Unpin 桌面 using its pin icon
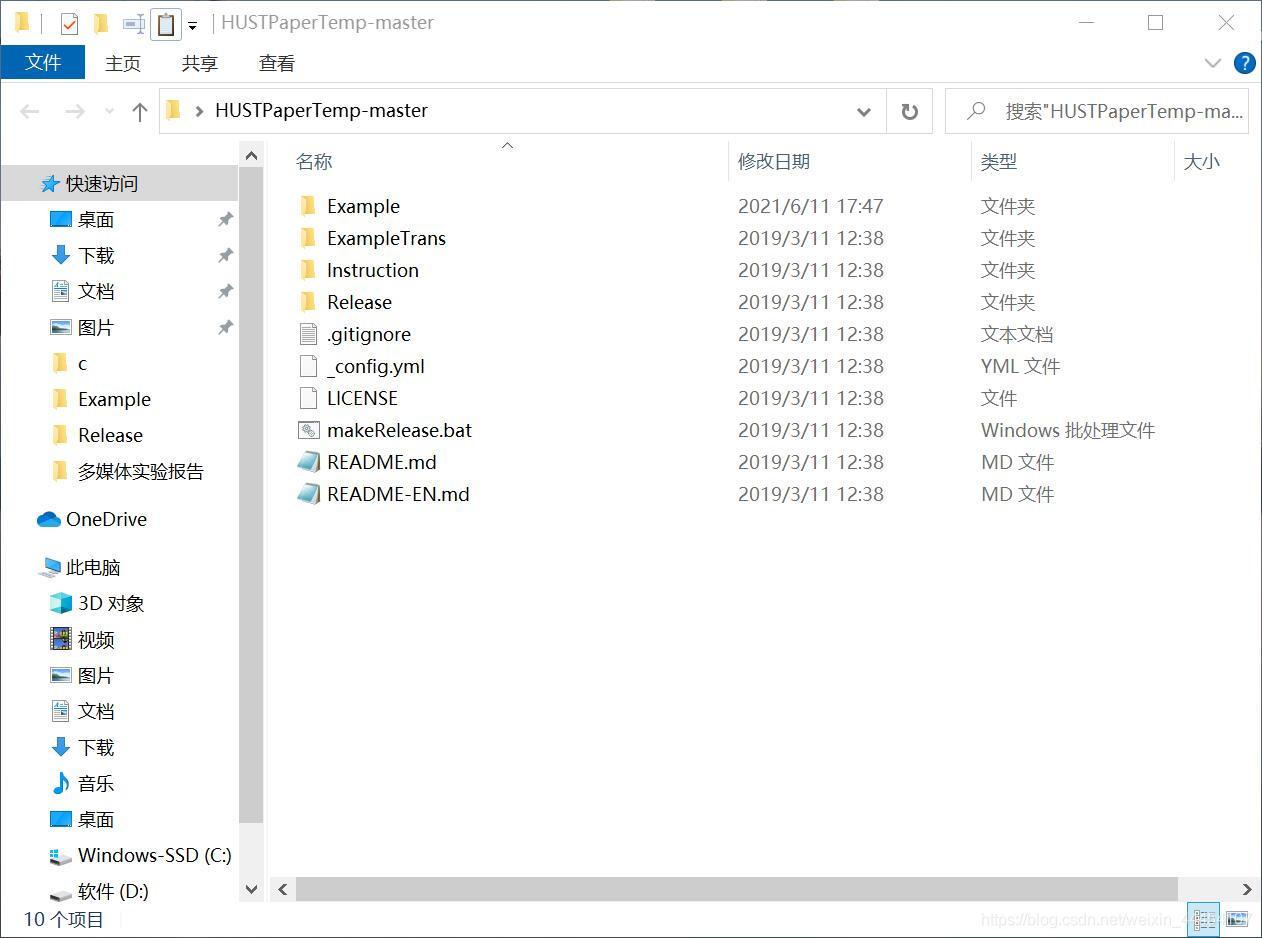 226,219
